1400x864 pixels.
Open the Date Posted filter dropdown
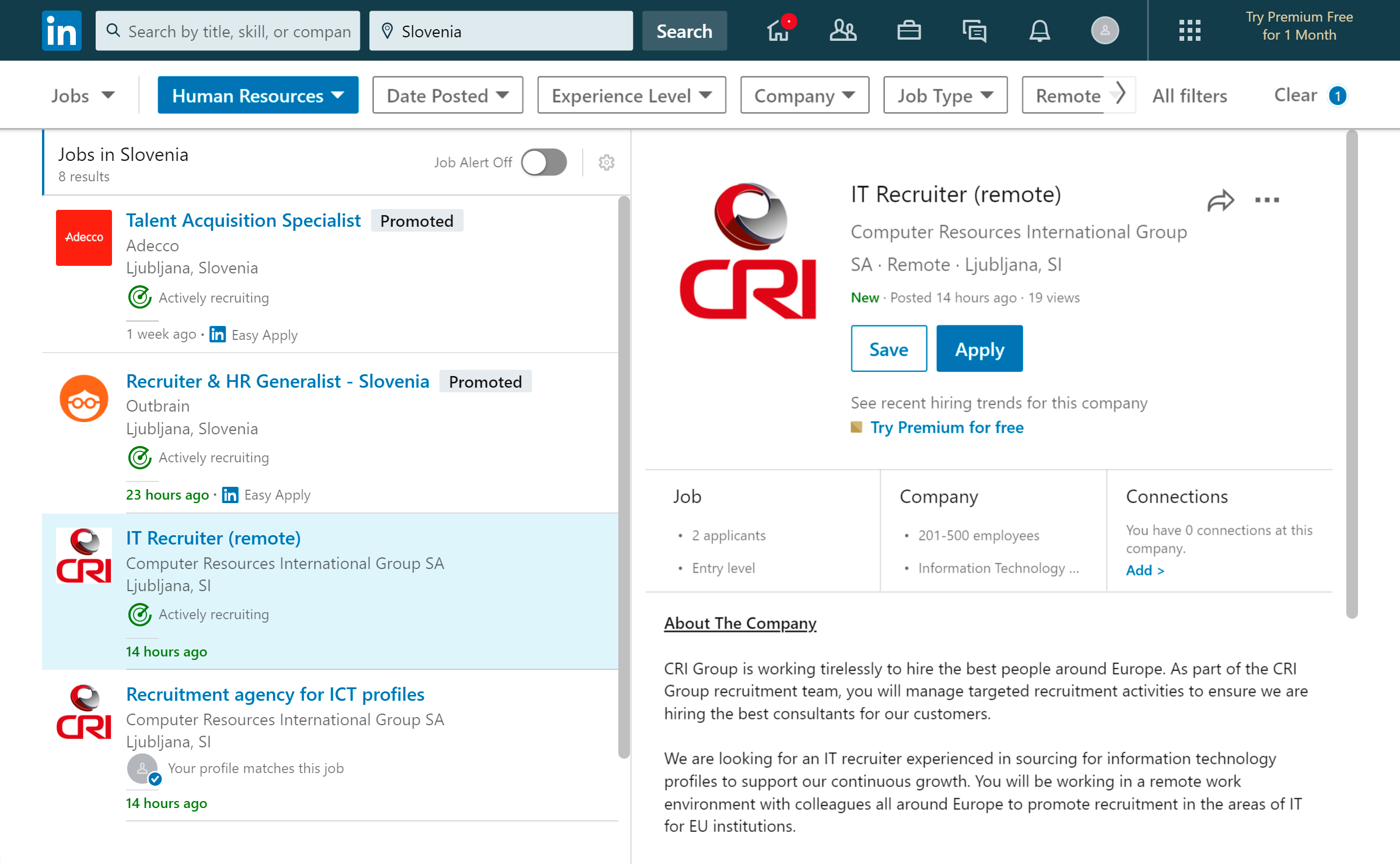coord(447,95)
